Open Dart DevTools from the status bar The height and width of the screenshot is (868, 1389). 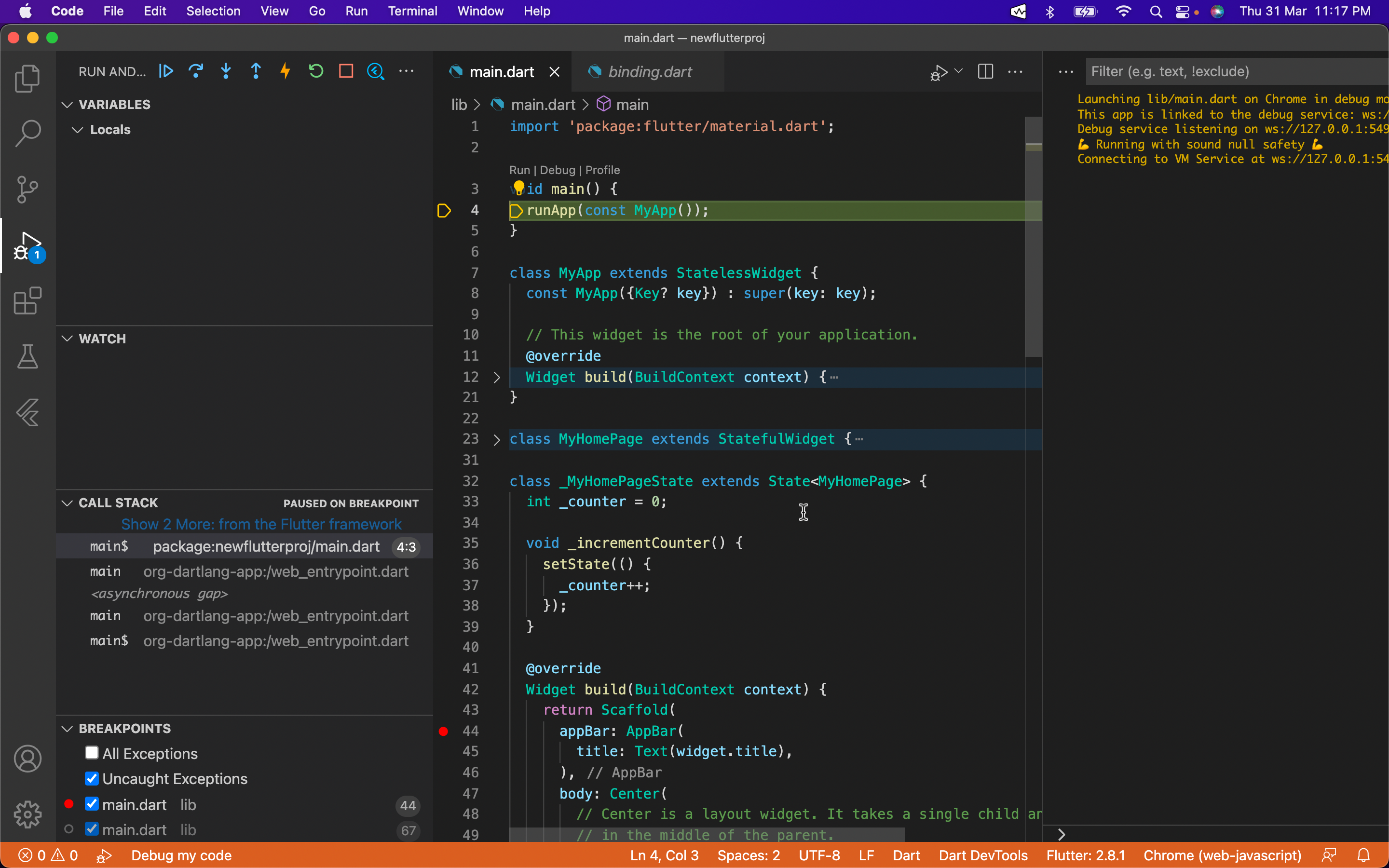pyautogui.click(x=982, y=855)
